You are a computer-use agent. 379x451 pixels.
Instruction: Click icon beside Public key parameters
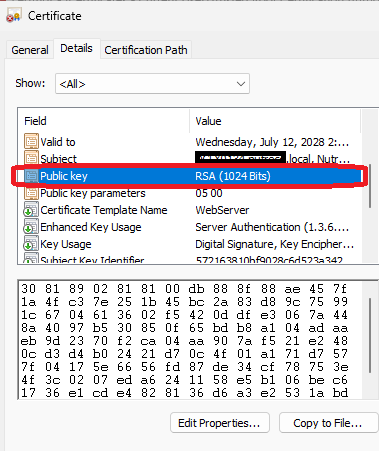(31, 193)
